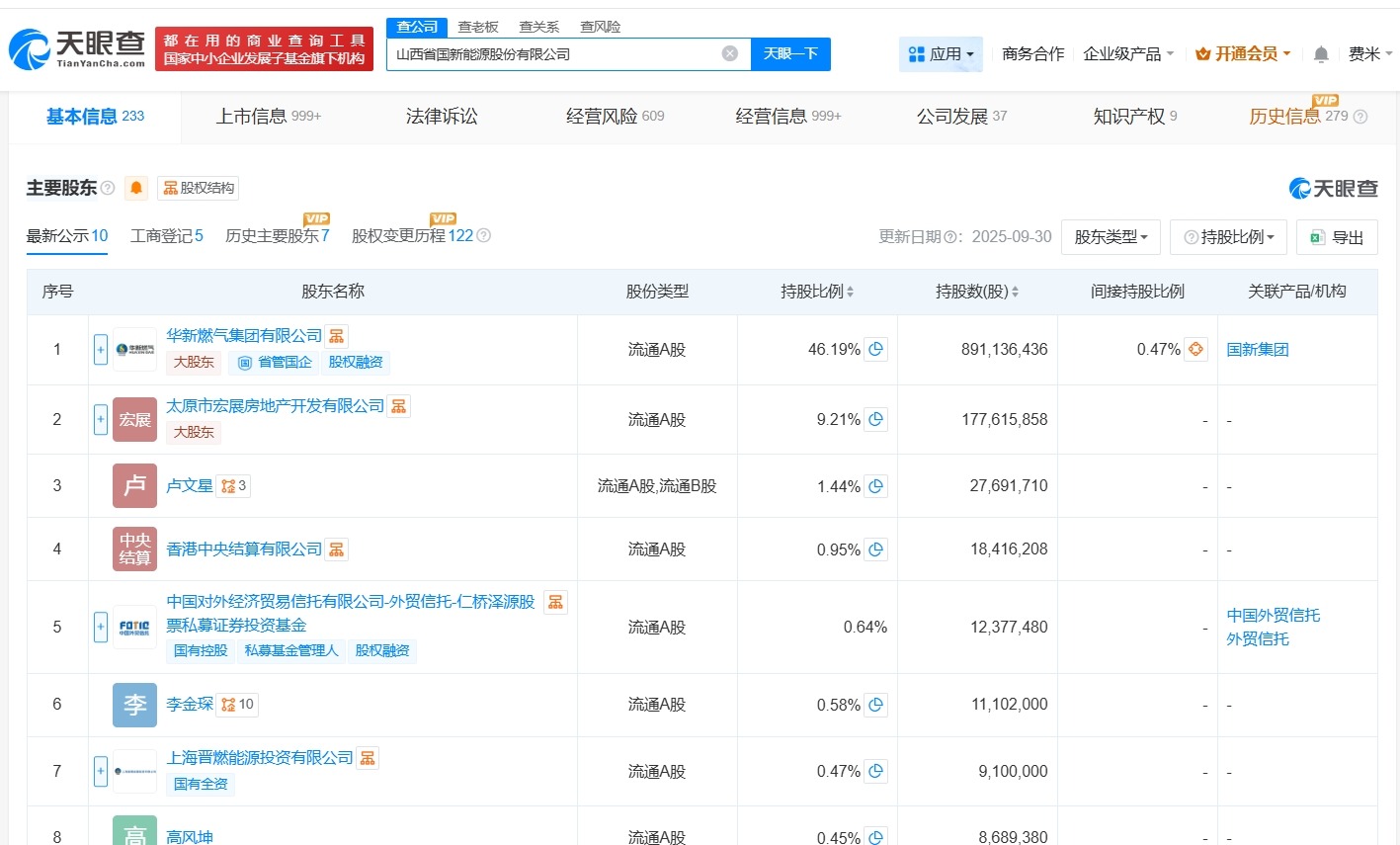Open the 国新集团 link in related products column
1400x845 pixels.
(x=1257, y=349)
